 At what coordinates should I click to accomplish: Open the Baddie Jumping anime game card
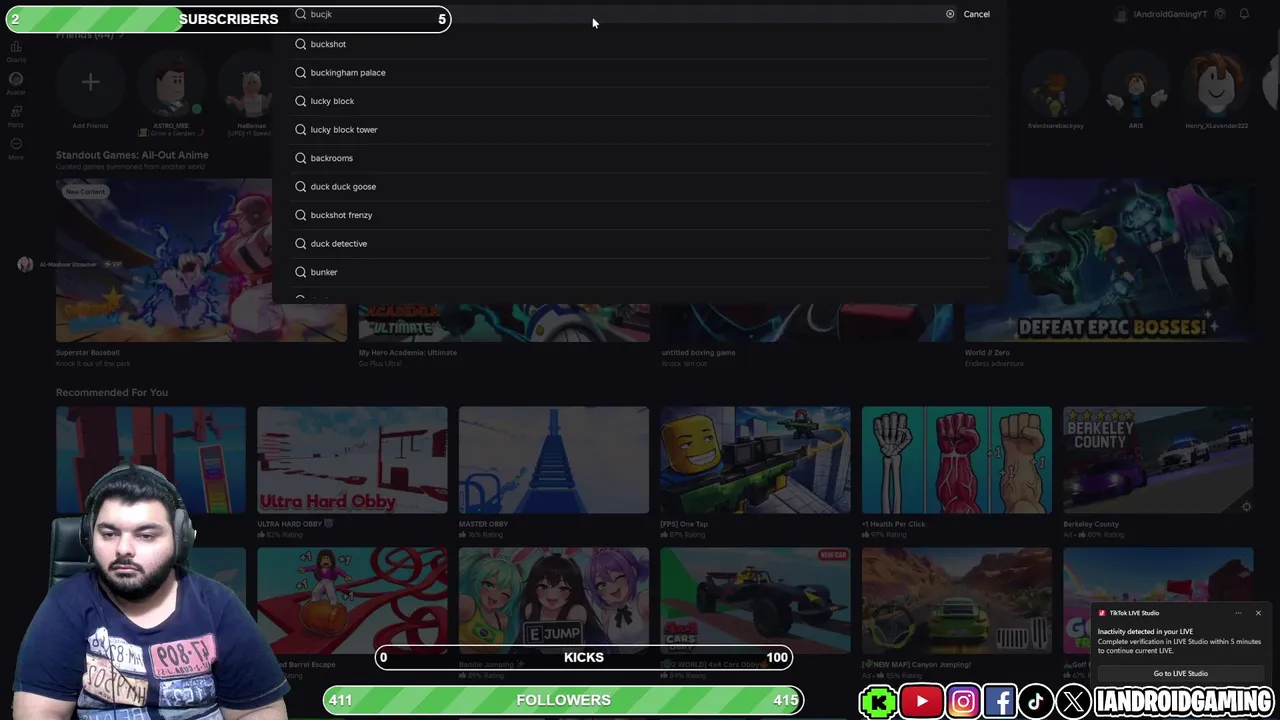[554, 600]
